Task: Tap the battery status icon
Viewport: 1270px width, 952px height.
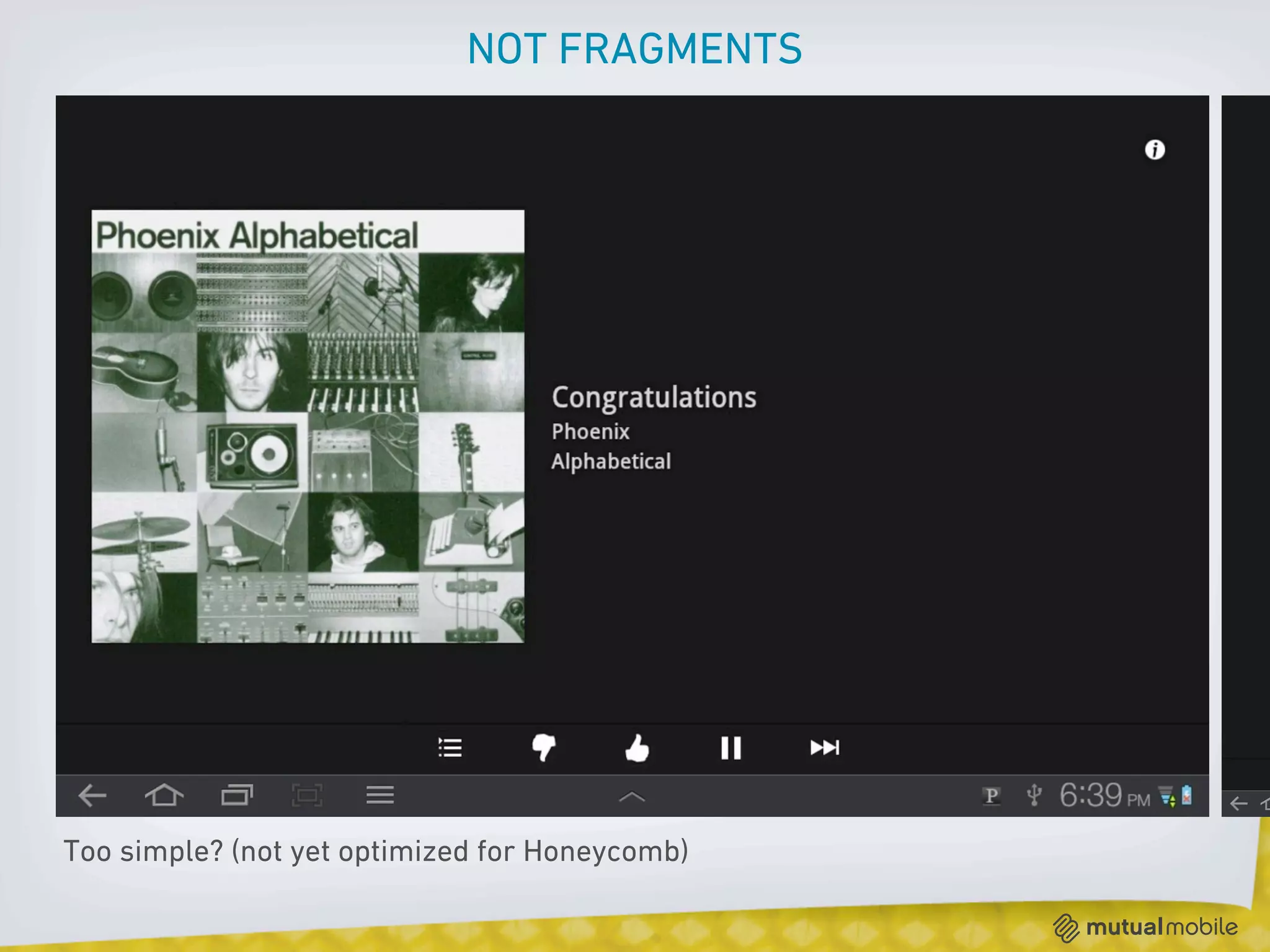Action: (x=1186, y=795)
